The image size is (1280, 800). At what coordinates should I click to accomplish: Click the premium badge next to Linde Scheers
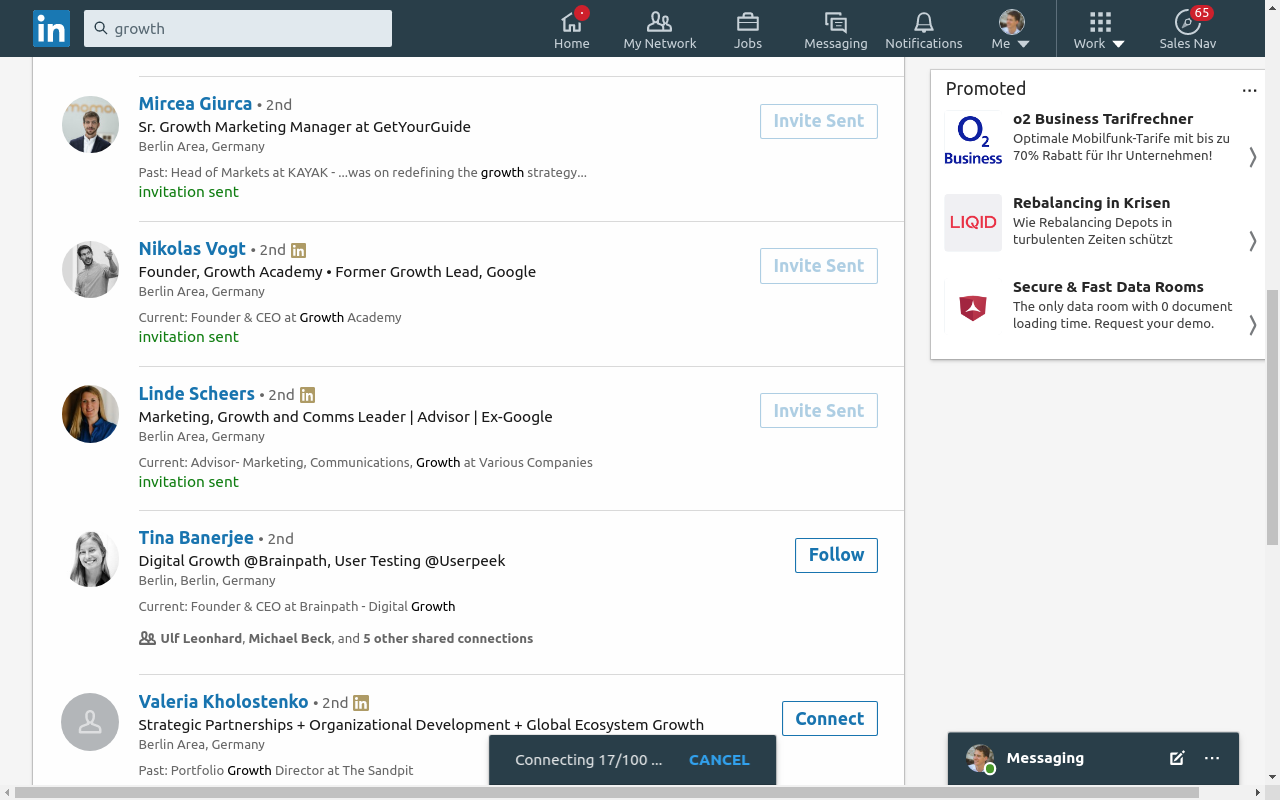click(307, 395)
